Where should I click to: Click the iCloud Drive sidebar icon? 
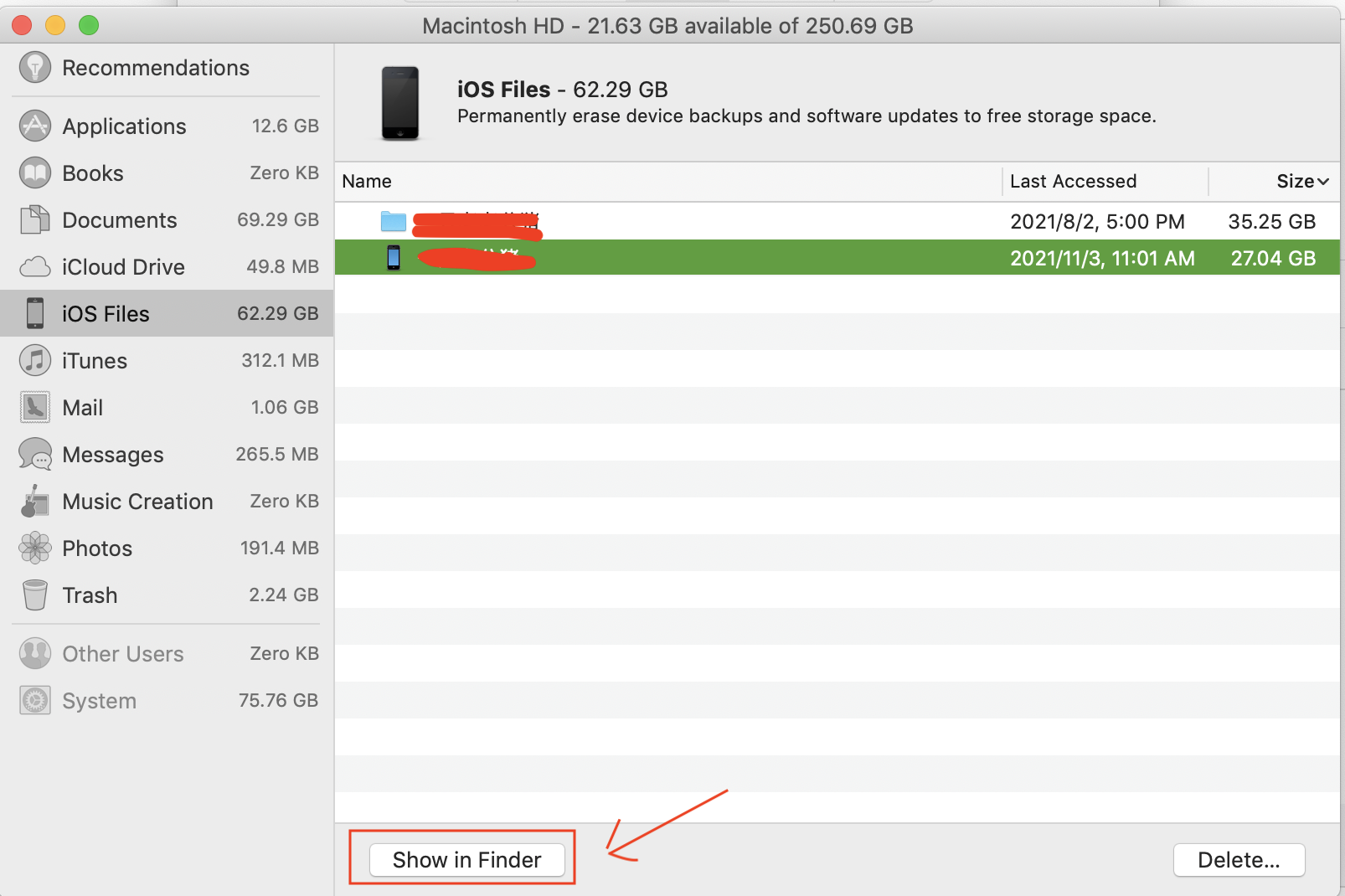34,266
